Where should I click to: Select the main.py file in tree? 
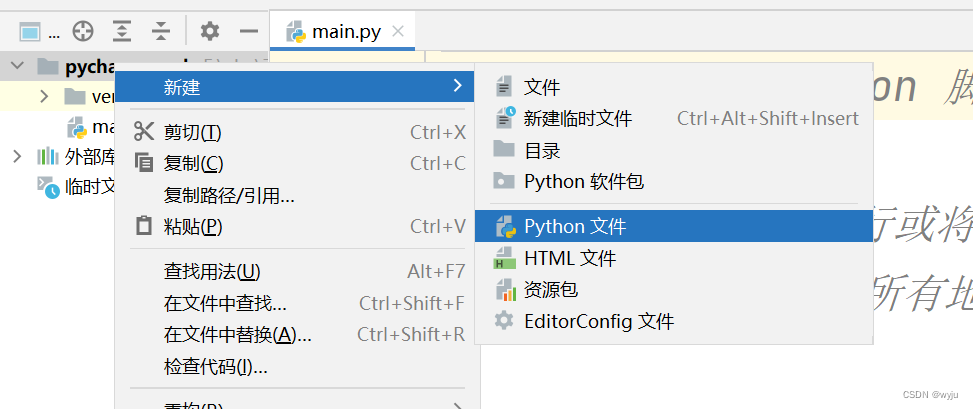tap(91, 127)
